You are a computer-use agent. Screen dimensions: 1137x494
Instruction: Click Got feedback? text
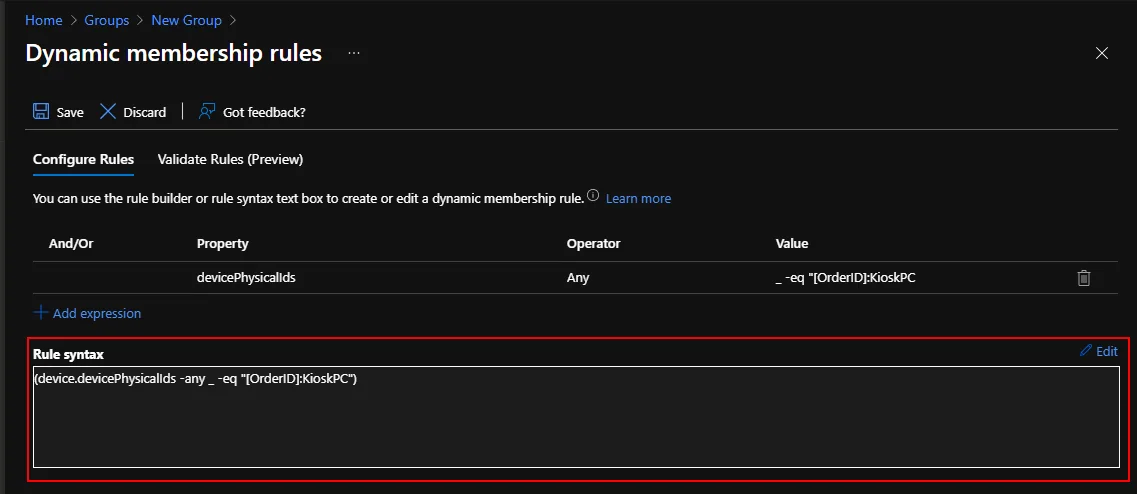coord(264,112)
